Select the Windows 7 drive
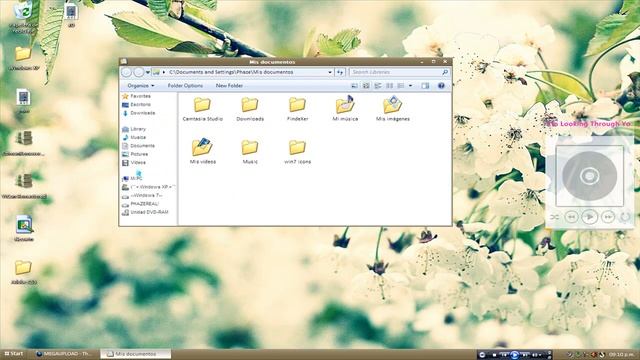Image resolution: width=640 pixels, height=360 pixels. tap(142, 196)
